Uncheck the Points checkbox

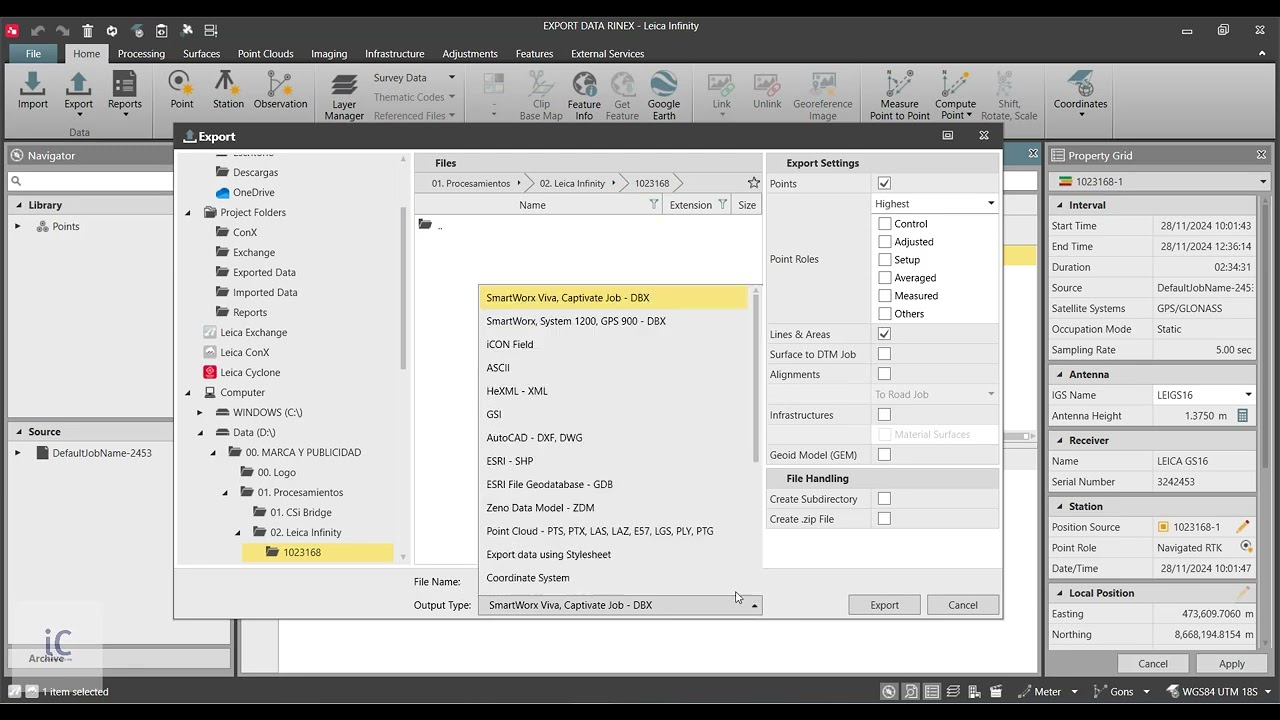[x=884, y=183]
